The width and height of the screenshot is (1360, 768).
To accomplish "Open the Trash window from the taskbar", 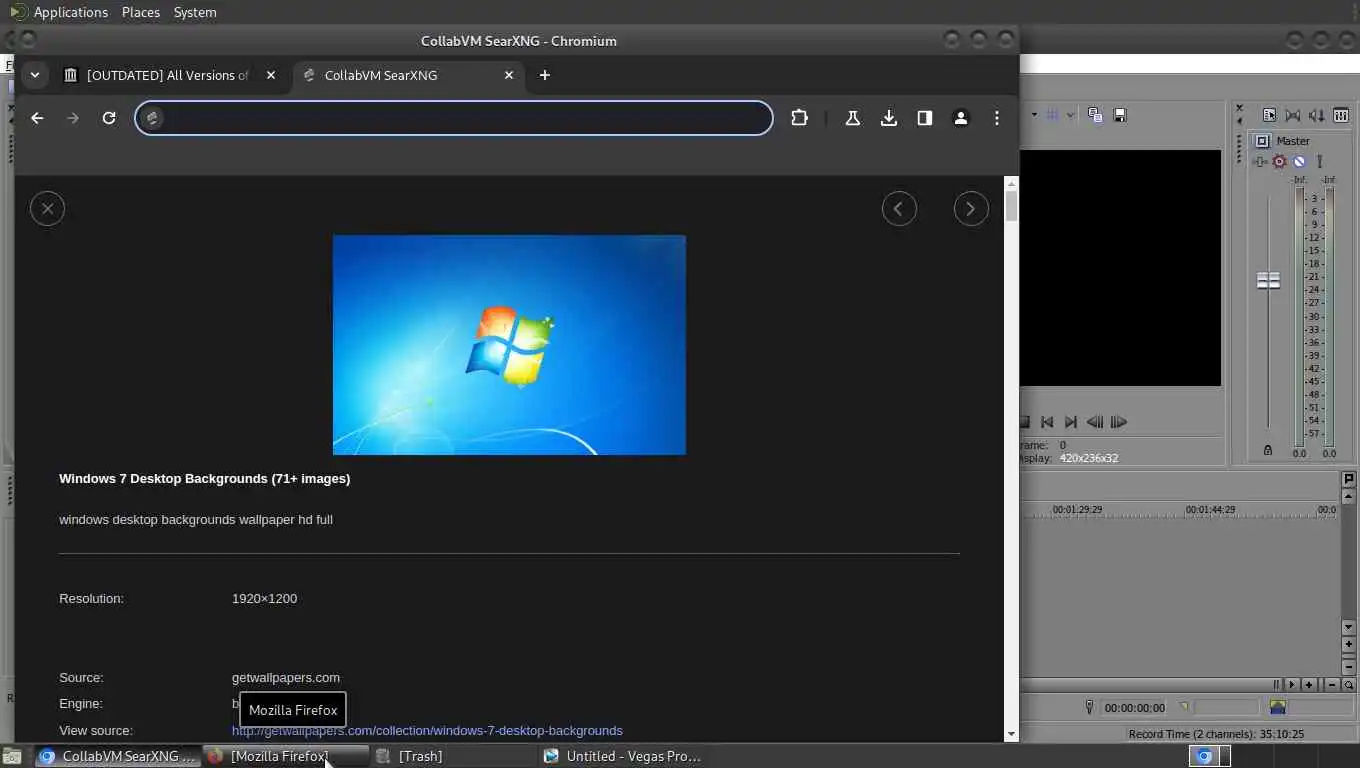I will tap(453, 756).
